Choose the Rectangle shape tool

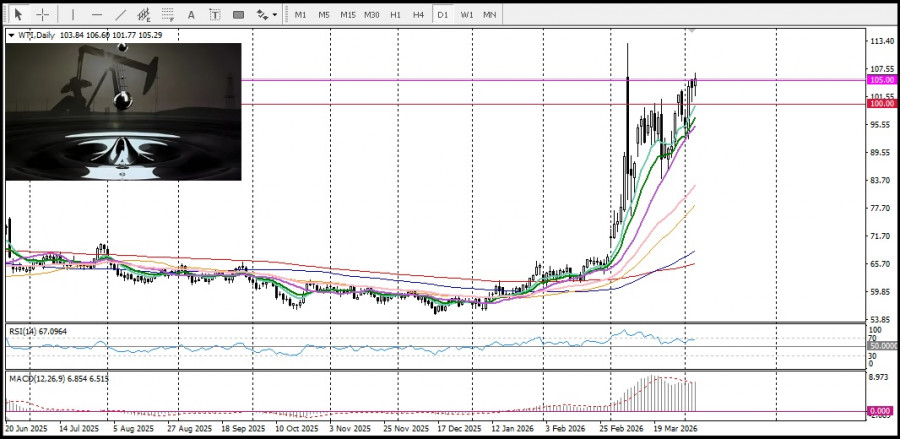(x=238, y=15)
